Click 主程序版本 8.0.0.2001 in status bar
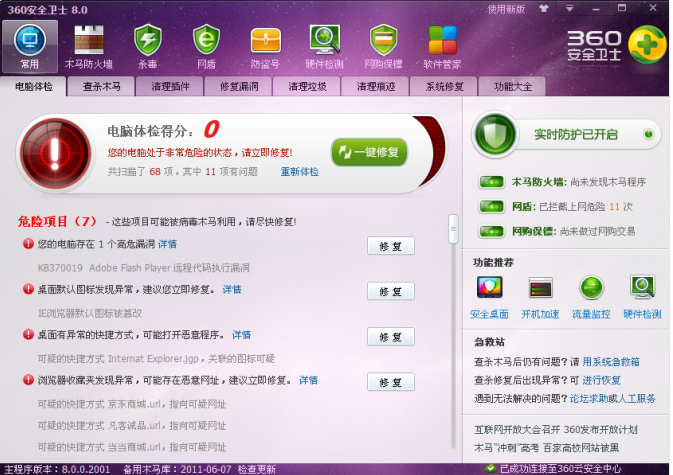This screenshot has width=673, height=475. (57, 469)
